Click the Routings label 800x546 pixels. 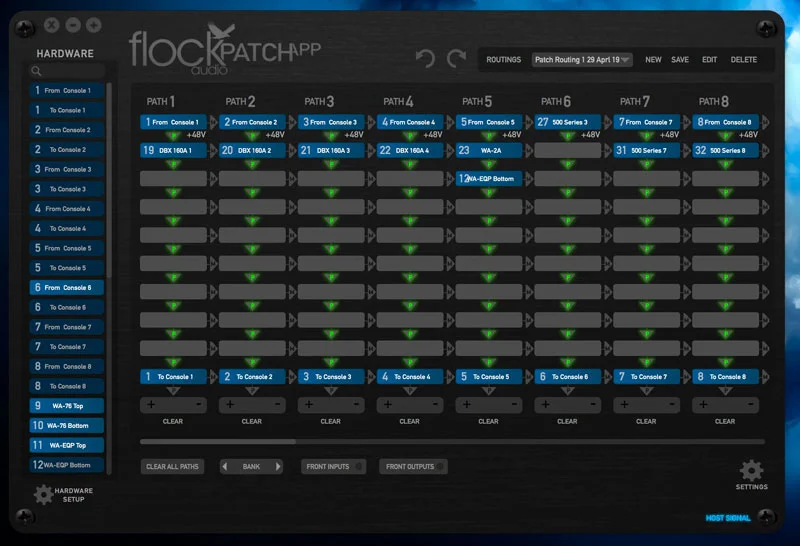[503, 60]
